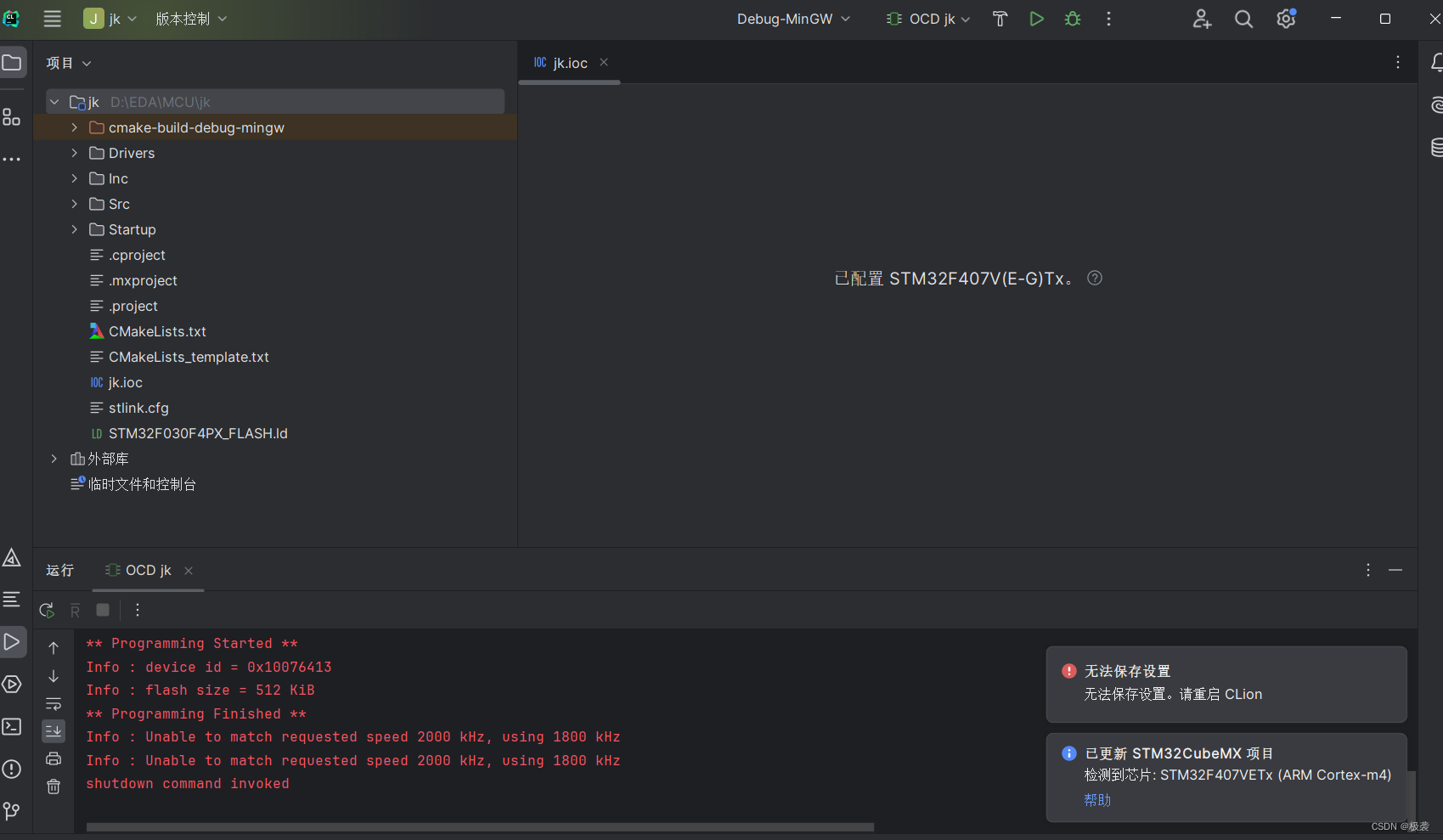Open OCD jk run configuration dropdown
This screenshot has height=840, width=1443.
928,19
